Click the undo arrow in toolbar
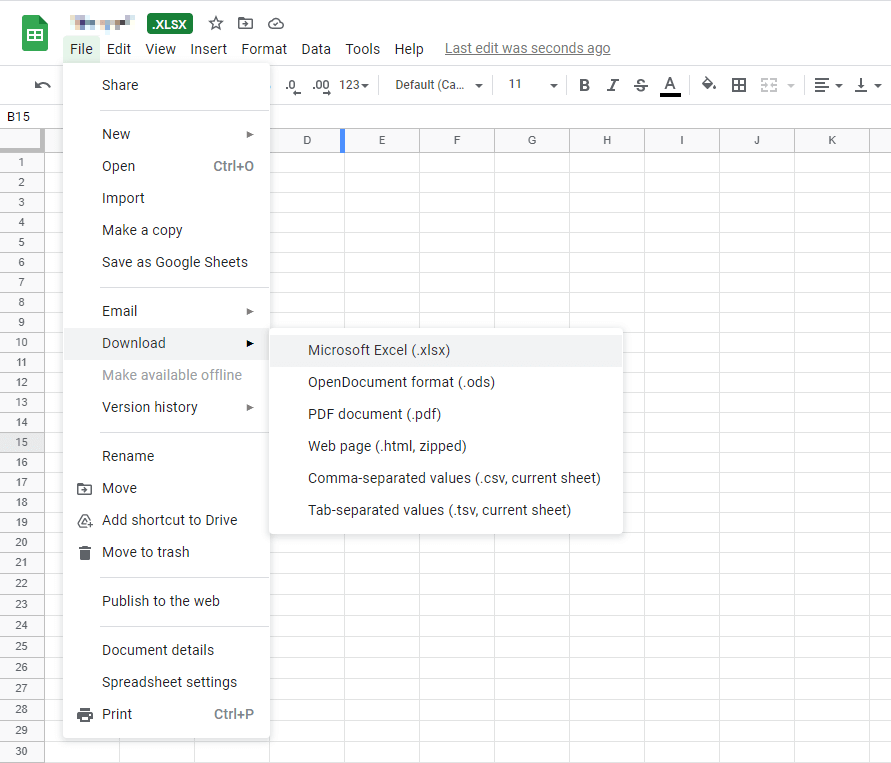891x763 pixels. tap(42, 85)
